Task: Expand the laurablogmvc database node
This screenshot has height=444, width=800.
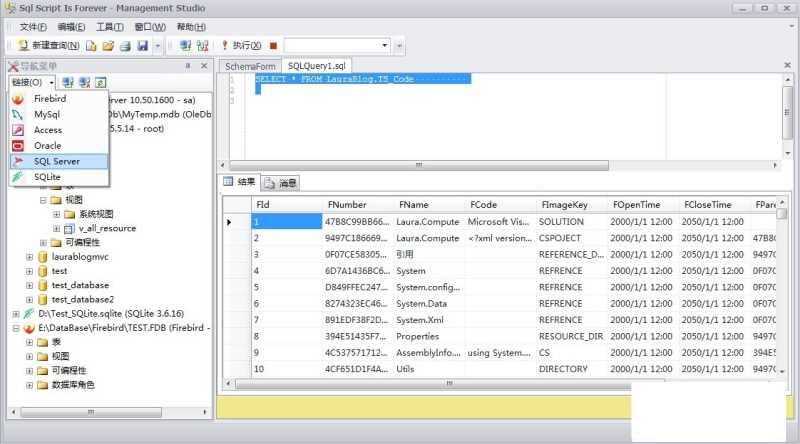Action: (30, 257)
